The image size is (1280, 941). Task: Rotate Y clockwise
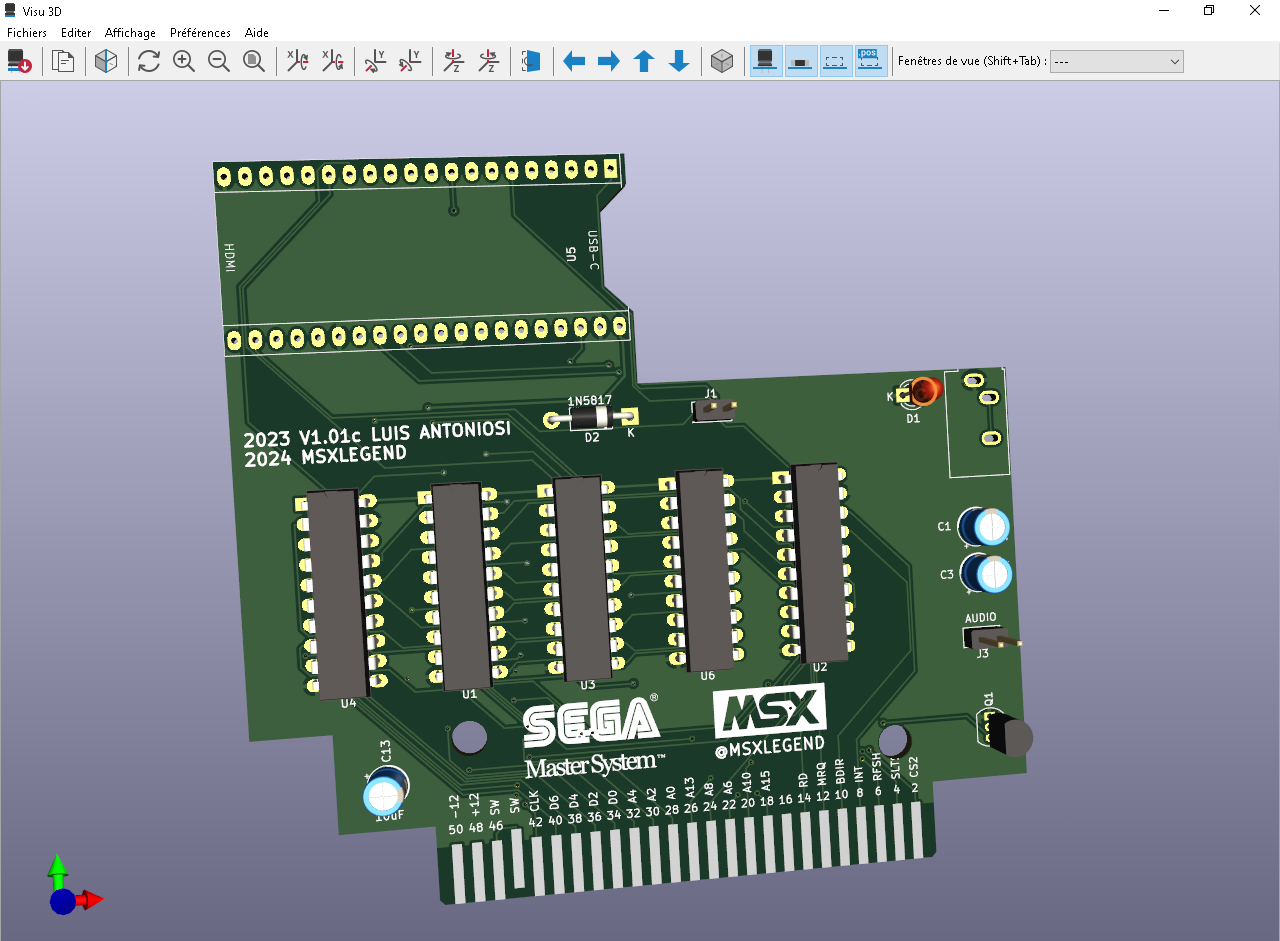coord(375,61)
